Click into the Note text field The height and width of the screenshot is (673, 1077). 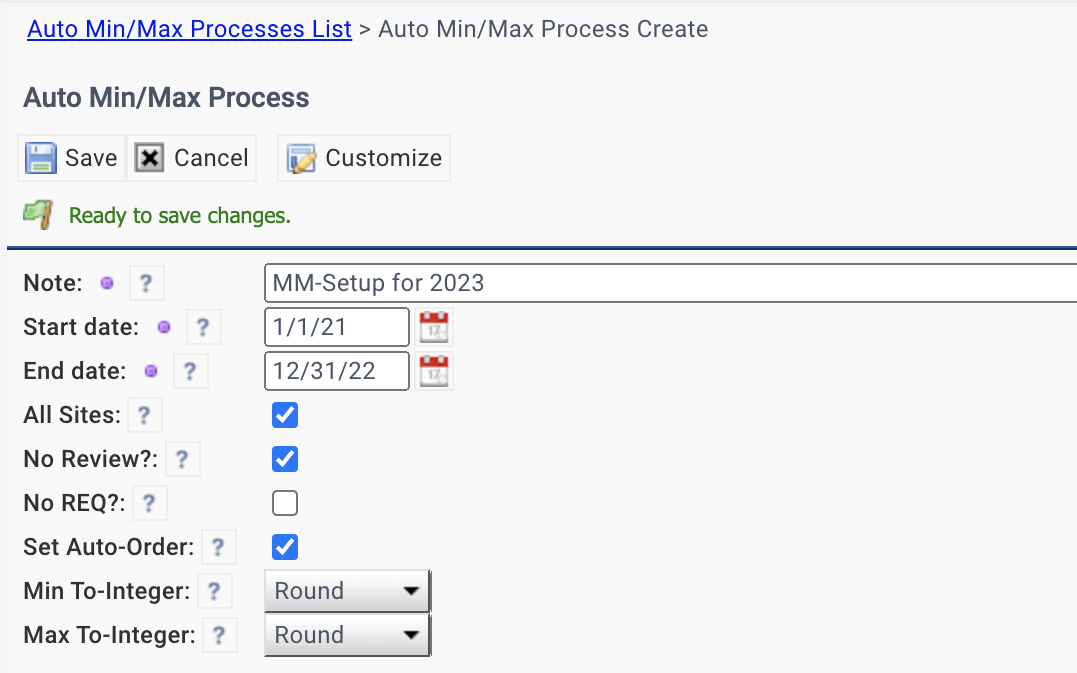(670, 283)
